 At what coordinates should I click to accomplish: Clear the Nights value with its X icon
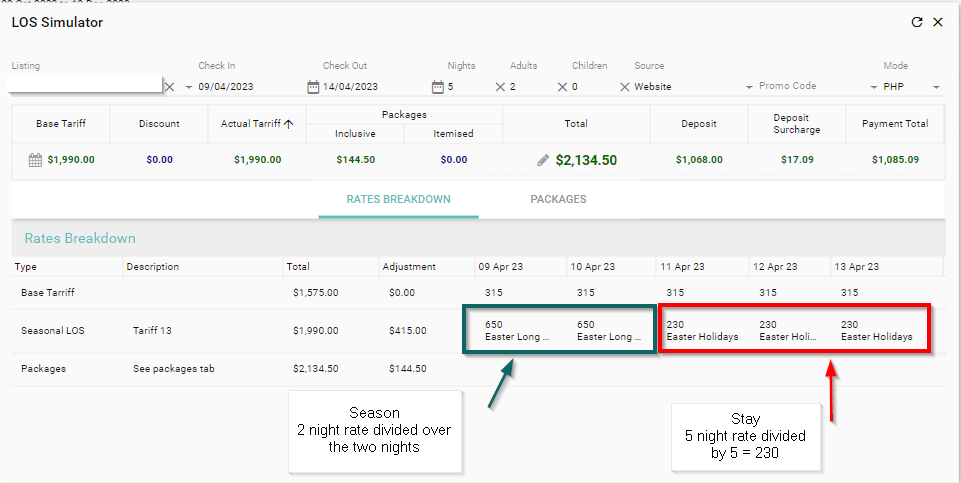[500, 87]
